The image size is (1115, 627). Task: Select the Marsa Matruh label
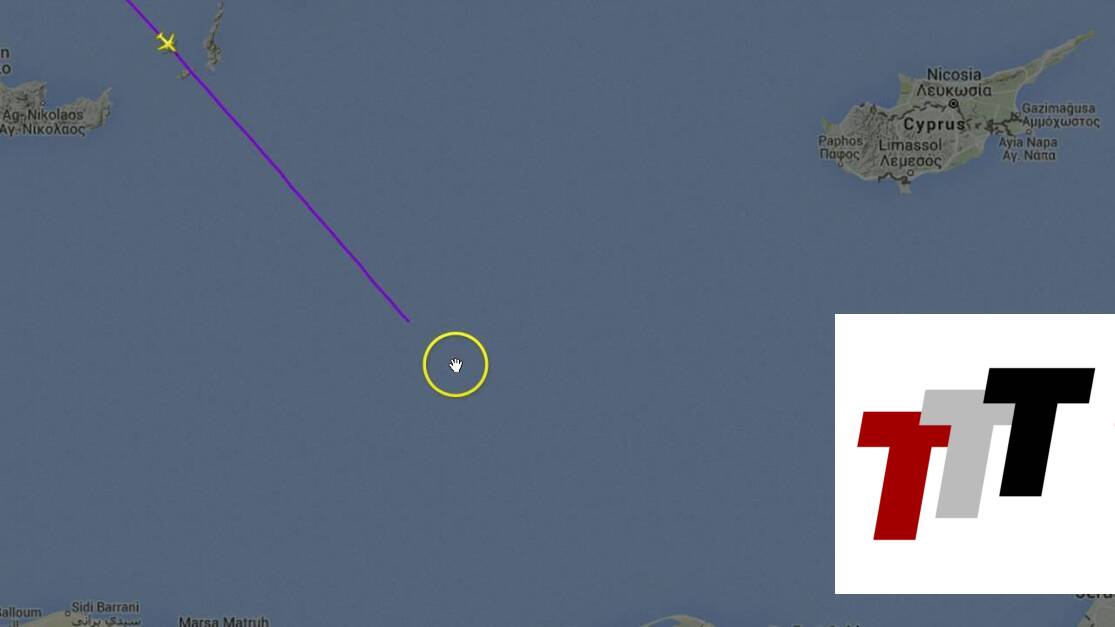[223, 622]
